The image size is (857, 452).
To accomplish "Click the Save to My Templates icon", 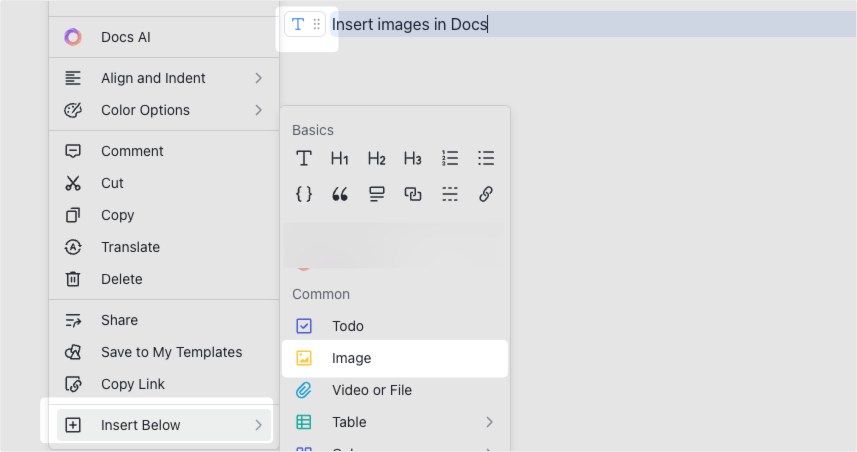I will pos(73,352).
